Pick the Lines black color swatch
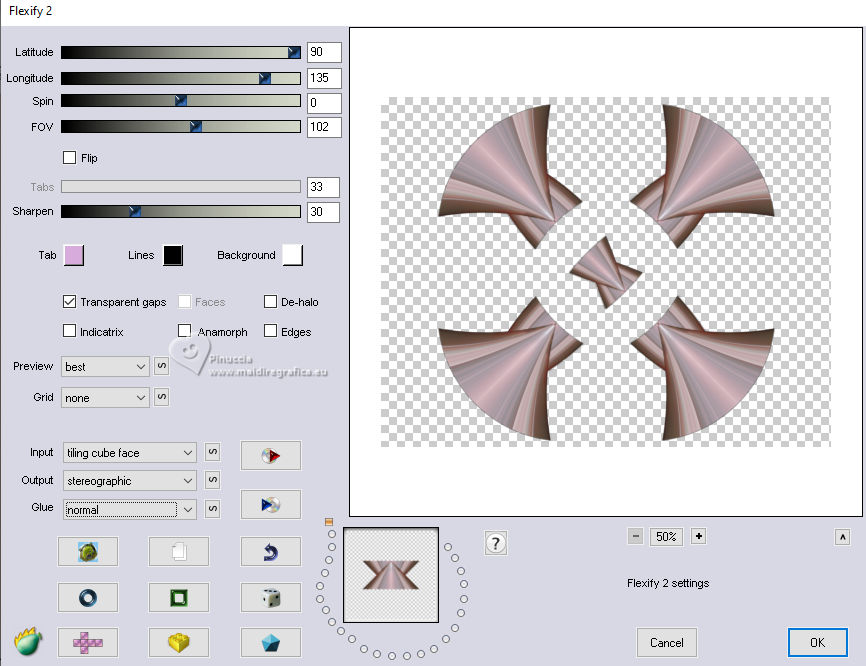This screenshot has width=866, height=666. tap(173, 255)
